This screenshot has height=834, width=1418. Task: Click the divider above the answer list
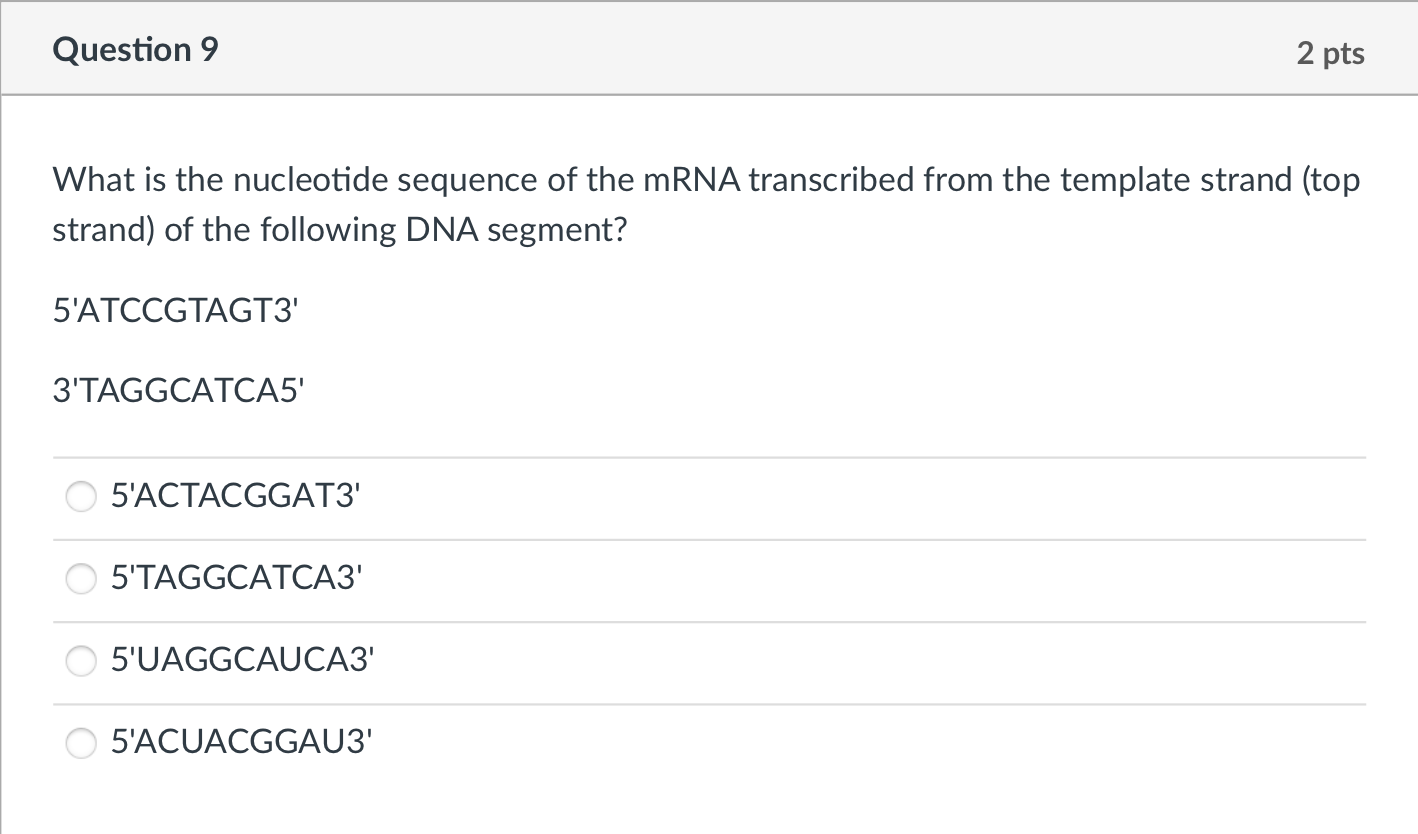click(709, 454)
